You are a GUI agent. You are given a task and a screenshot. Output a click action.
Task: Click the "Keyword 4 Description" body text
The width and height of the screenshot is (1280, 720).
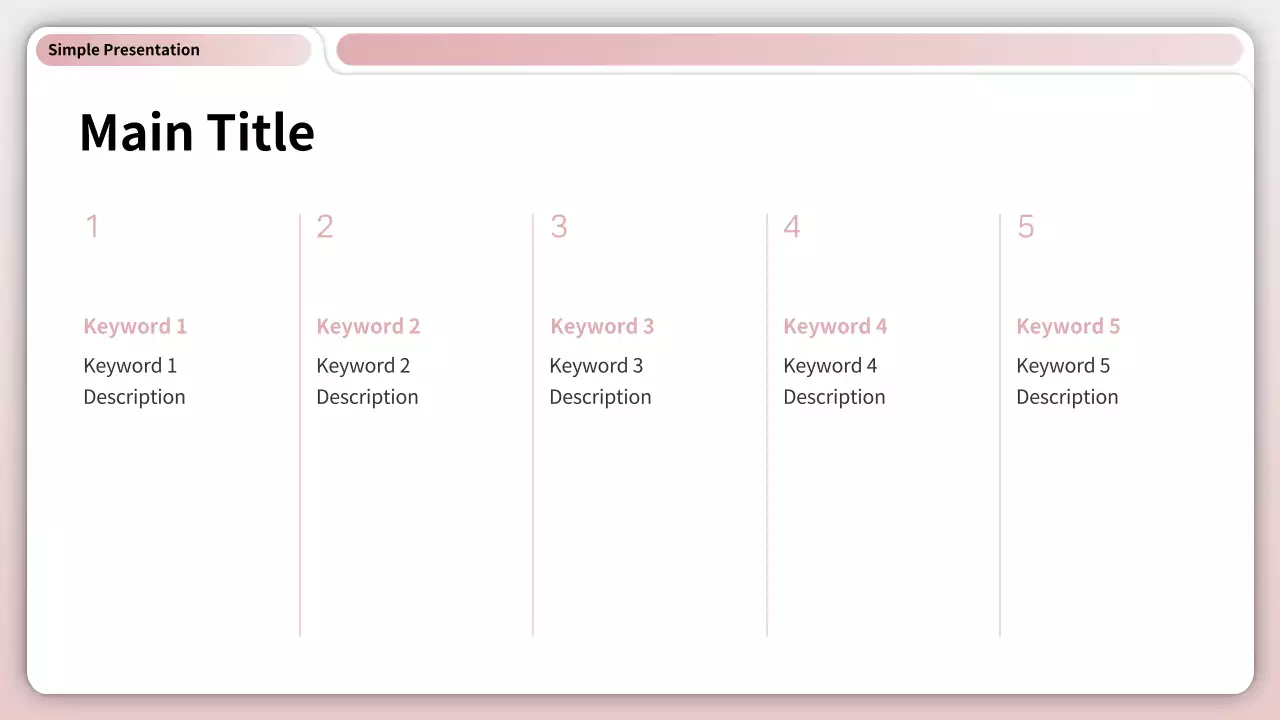(x=834, y=381)
